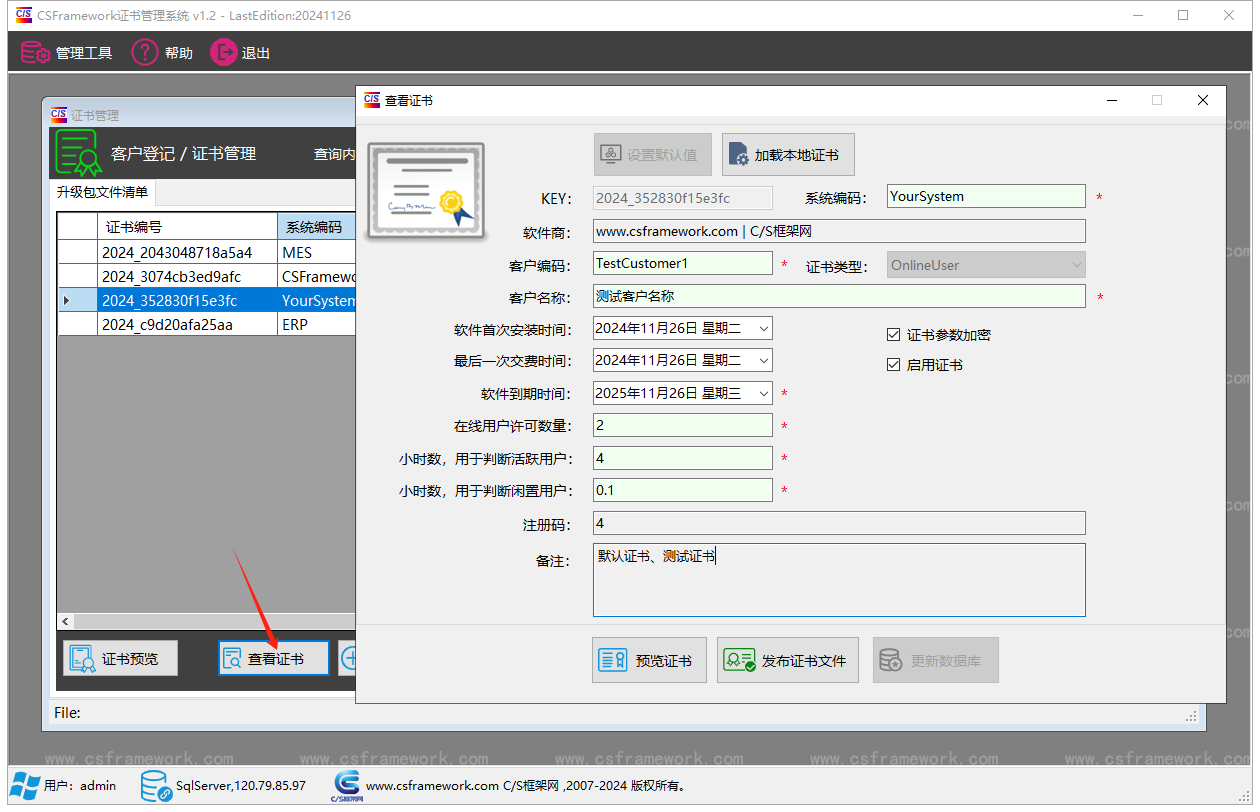The width and height of the screenshot is (1260, 812).
Task: Click the ERP cell in the grid
Action: pyautogui.click(x=317, y=325)
